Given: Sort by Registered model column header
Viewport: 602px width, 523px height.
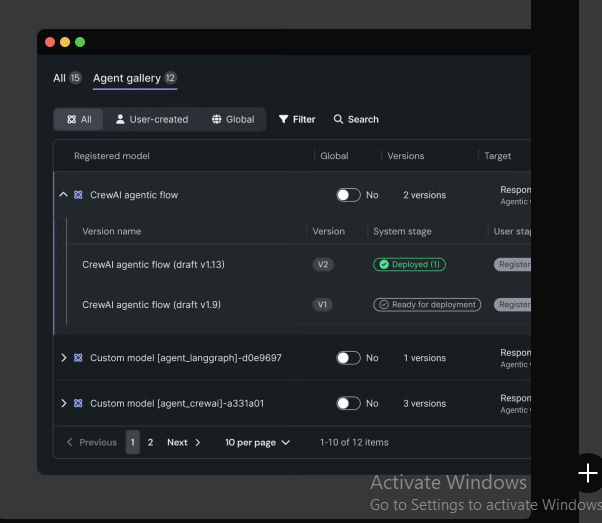Looking at the screenshot, I should tap(112, 156).
